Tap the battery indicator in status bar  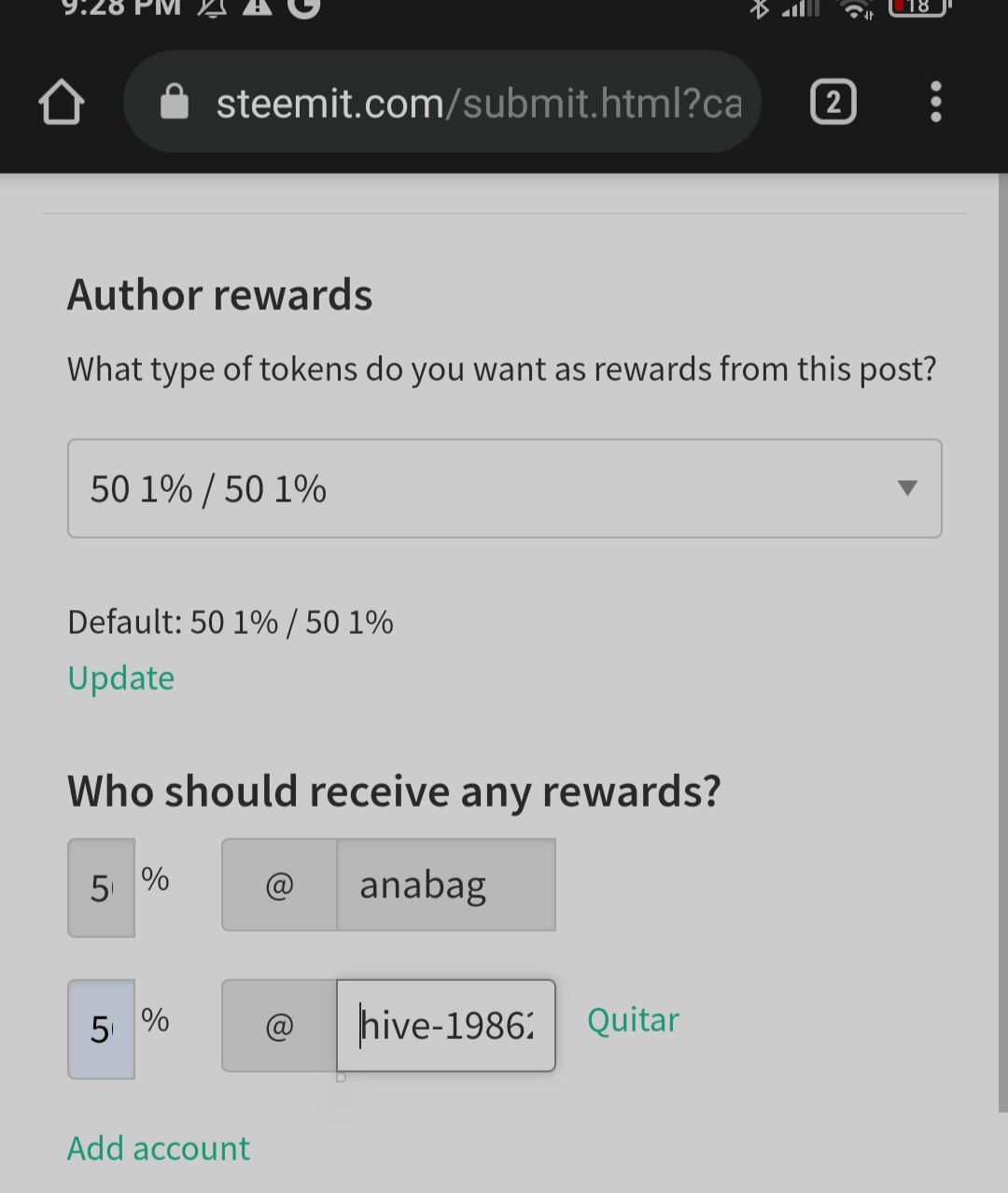pyautogui.click(x=919, y=7)
